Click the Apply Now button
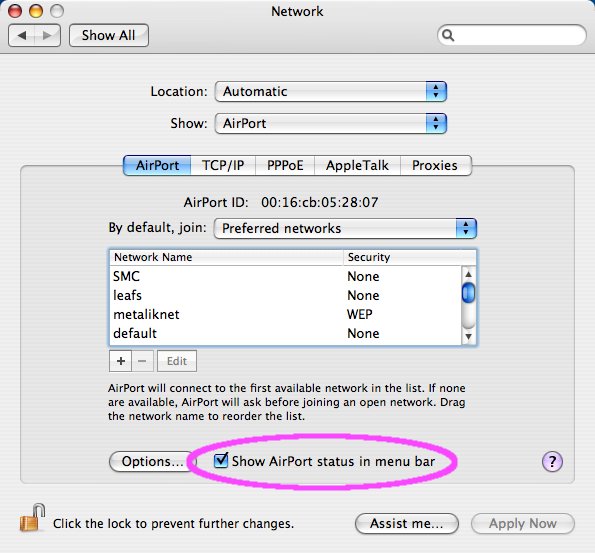595x553 pixels. click(x=523, y=524)
